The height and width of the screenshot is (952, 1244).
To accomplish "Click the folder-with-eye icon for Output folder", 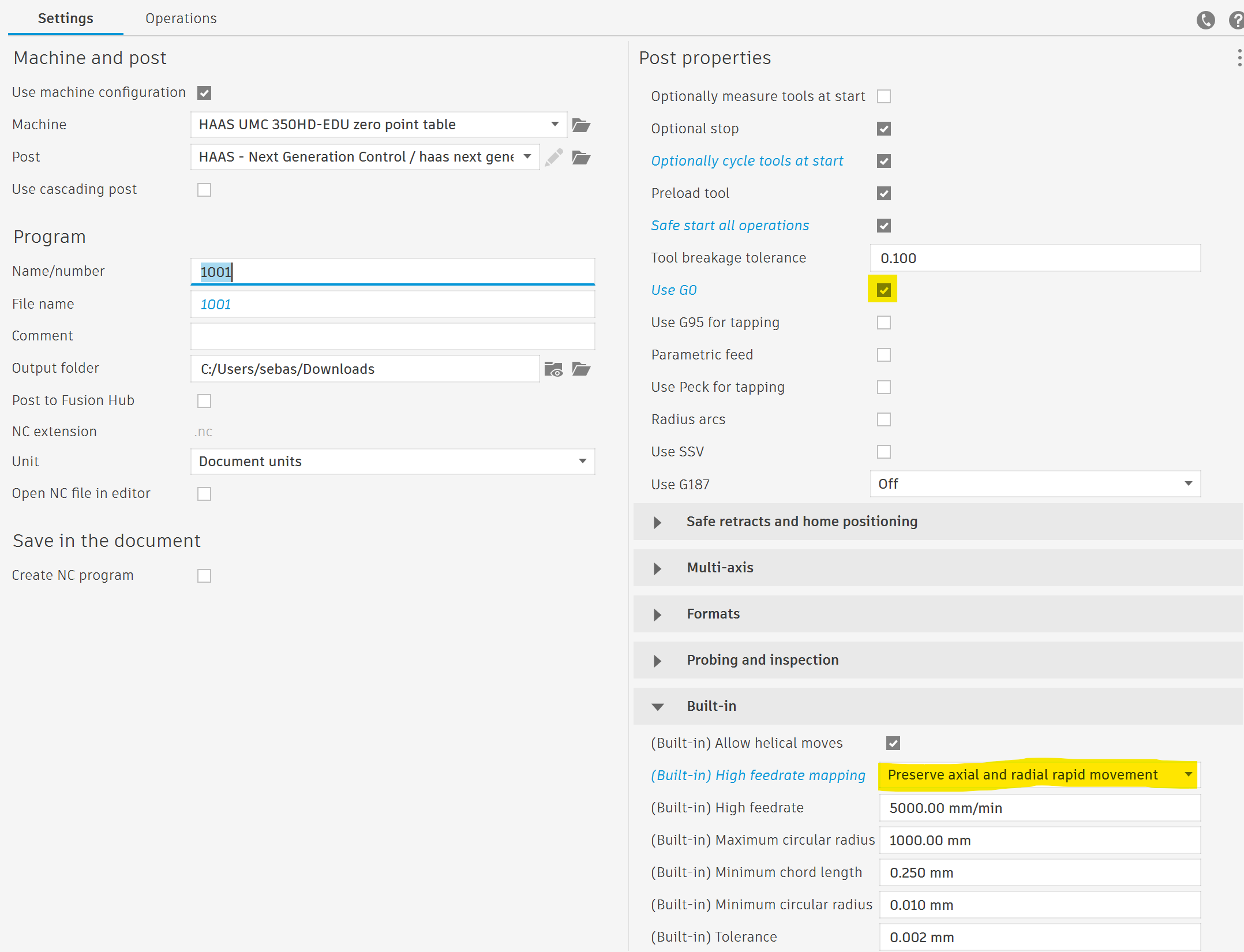I will click(553, 369).
